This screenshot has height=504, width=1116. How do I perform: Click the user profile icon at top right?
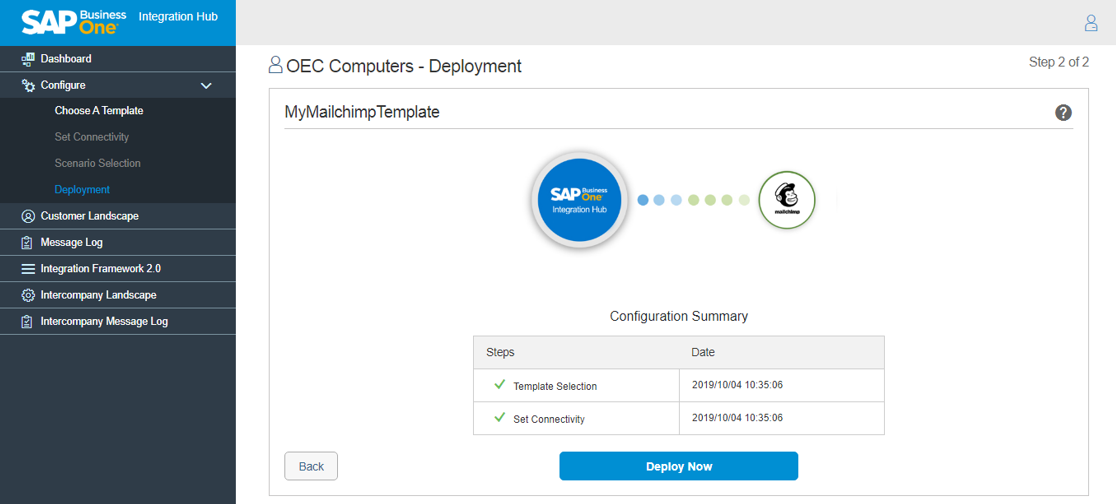pos(1091,23)
